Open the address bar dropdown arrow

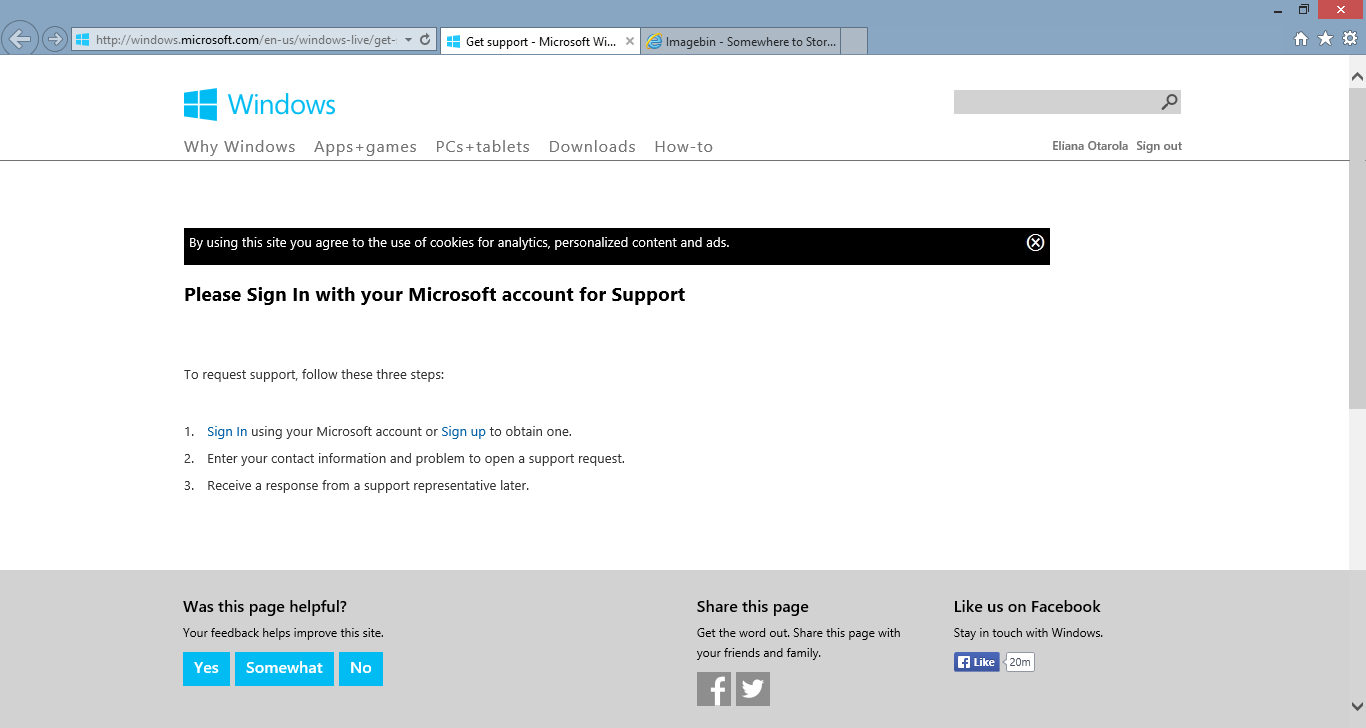point(408,41)
